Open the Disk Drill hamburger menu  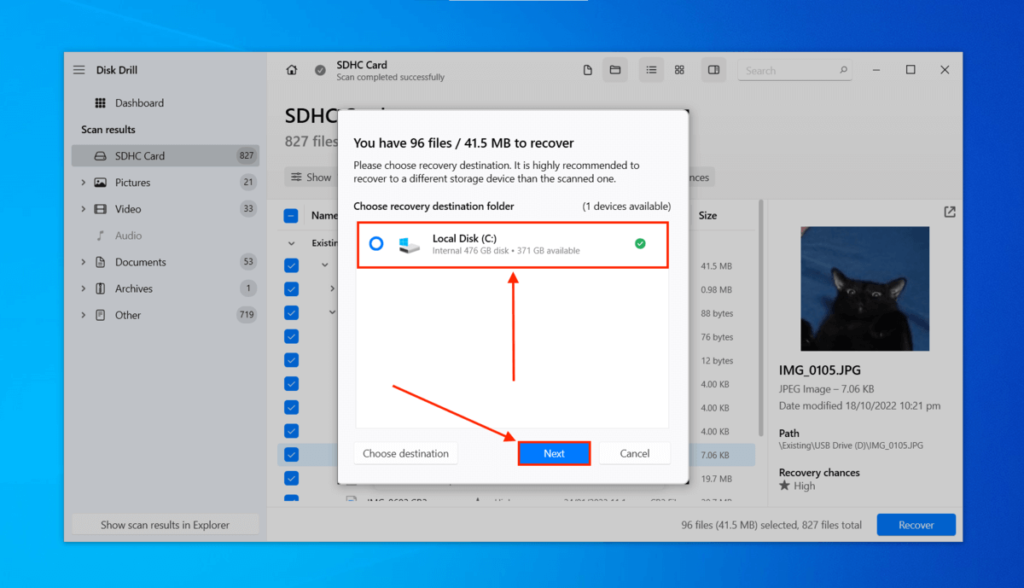[x=77, y=69]
